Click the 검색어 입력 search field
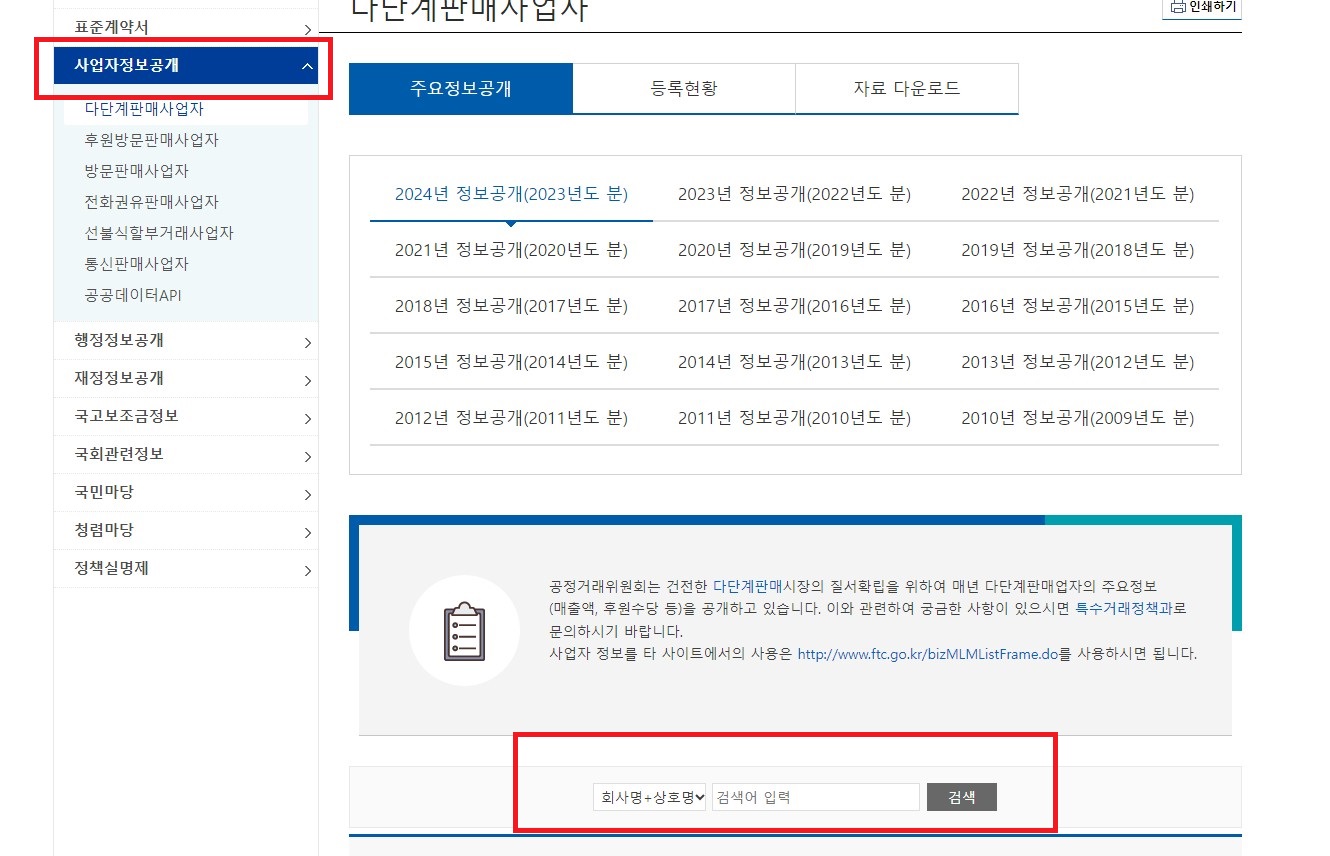 click(x=815, y=797)
